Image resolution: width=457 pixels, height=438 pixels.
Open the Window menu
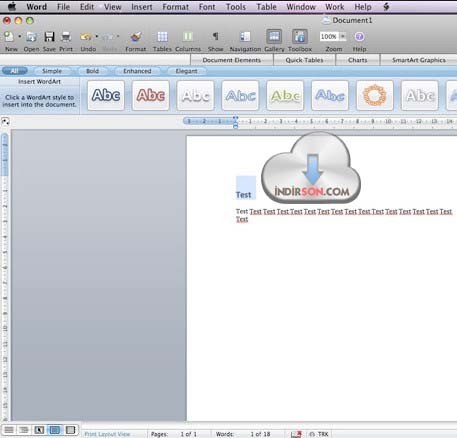click(301, 7)
